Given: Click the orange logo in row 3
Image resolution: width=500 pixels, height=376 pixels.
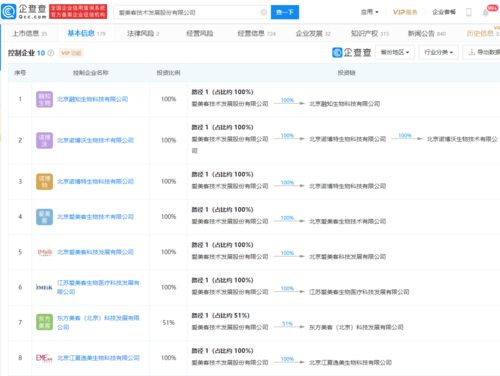Looking at the screenshot, I should [44, 182].
